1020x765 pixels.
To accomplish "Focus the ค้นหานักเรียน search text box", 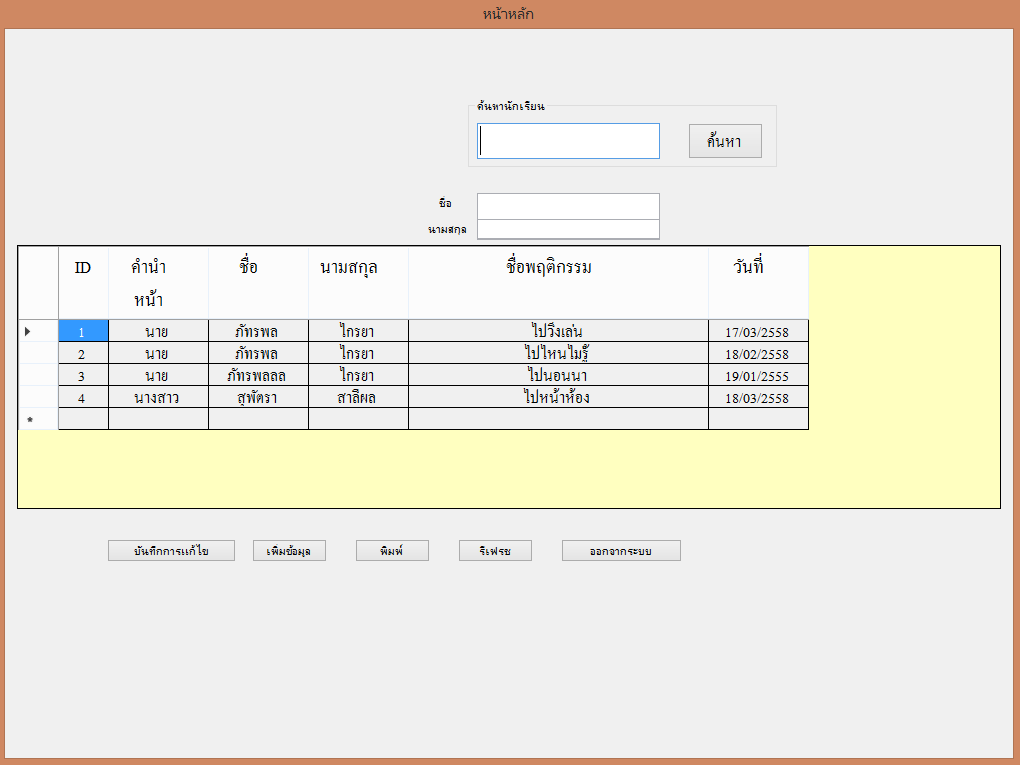I will [x=568, y=141].
